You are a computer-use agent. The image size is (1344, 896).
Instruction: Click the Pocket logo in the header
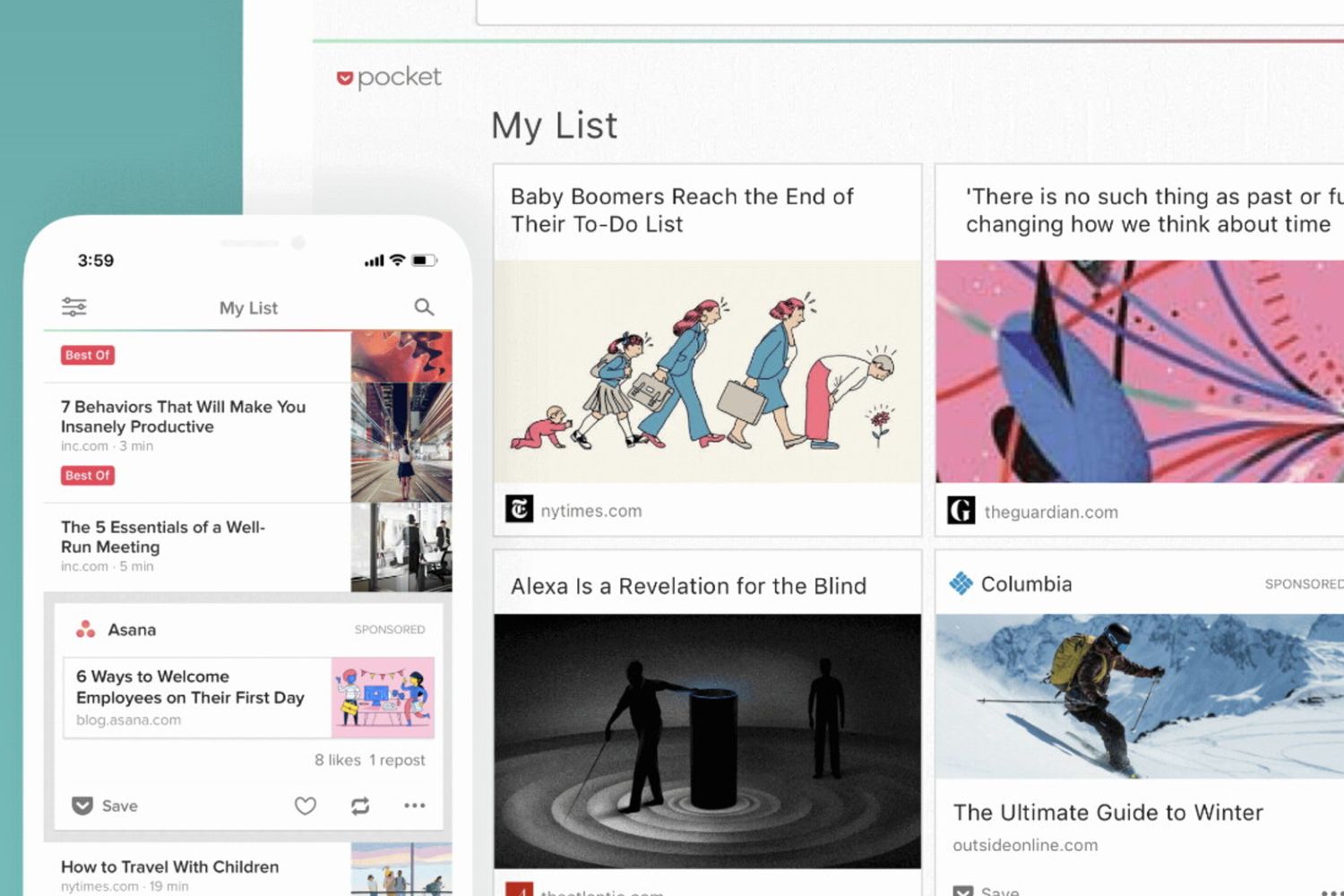point(389,78)
